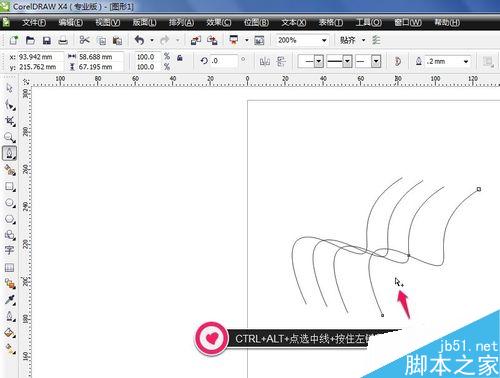Select the Zoom magnifier tool
Screen dimensions: 500x378
coord(9,137)
